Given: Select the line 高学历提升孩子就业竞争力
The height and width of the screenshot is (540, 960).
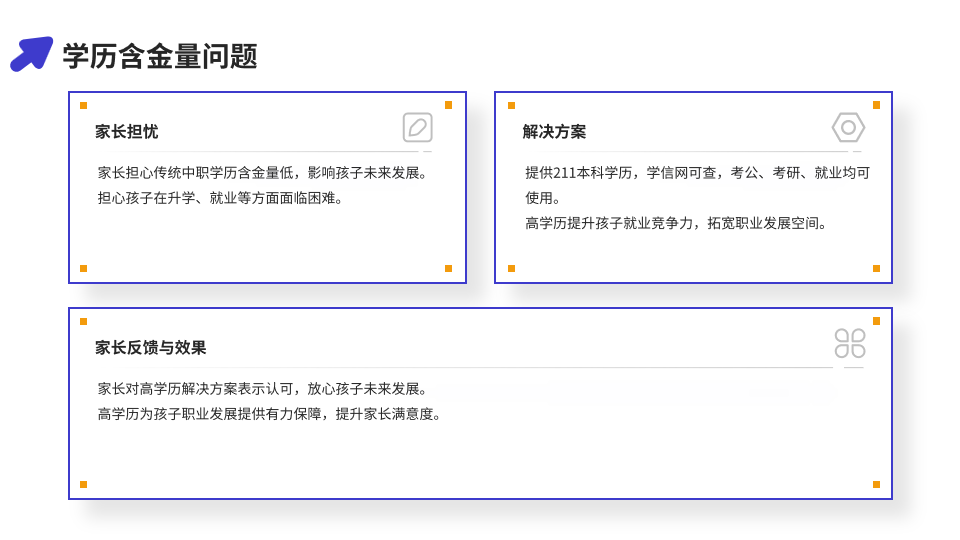Looking at the screenshot, I should point(679,223).
